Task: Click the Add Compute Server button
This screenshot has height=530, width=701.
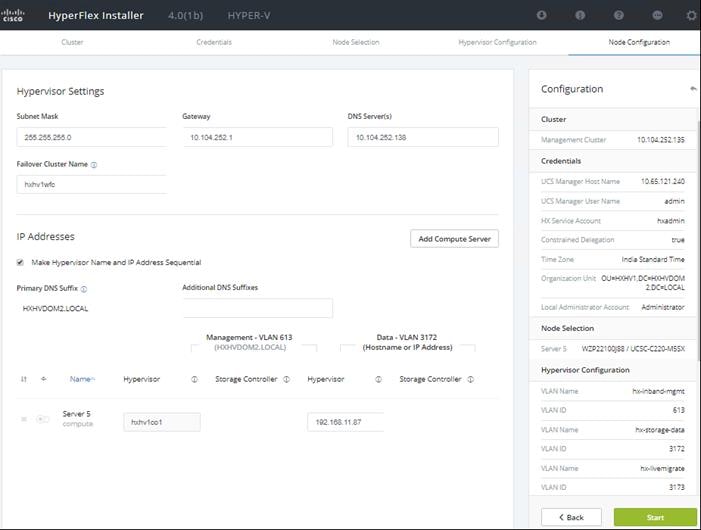Action: tap(454, 239)
